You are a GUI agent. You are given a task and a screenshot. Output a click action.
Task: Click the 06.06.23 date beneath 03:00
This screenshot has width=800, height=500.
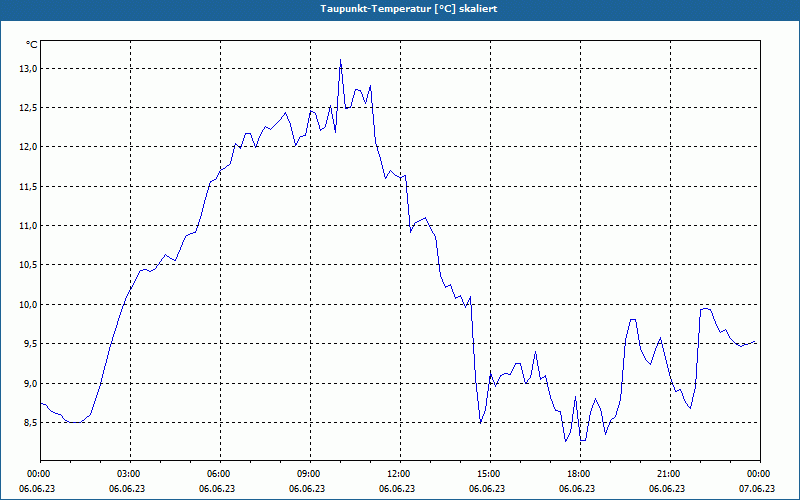tap(127, 489)
